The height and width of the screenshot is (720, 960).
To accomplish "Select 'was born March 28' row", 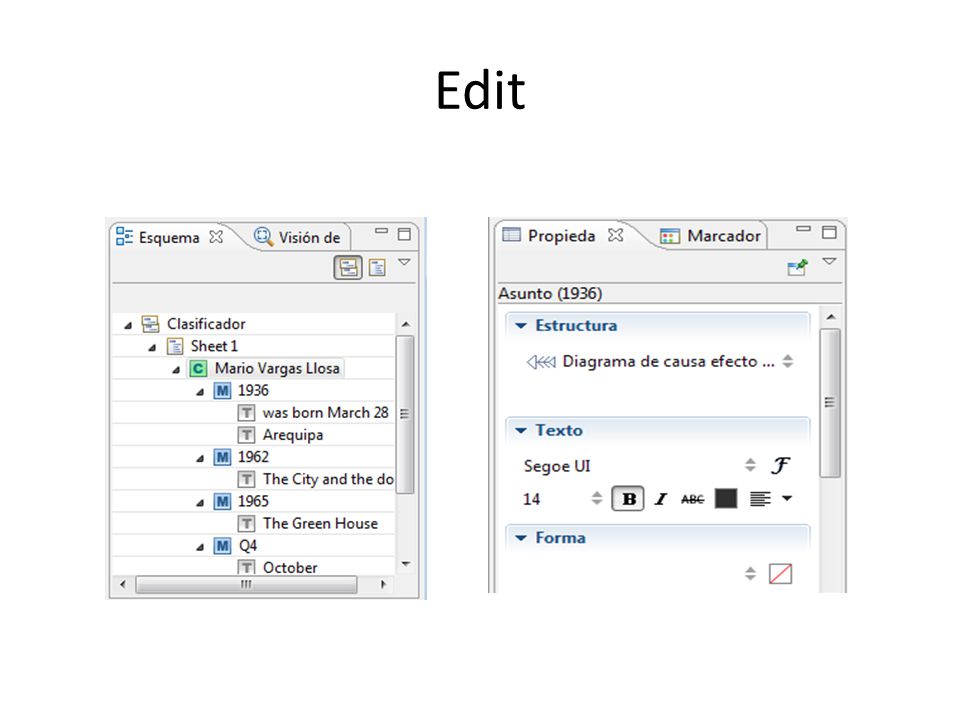I will [x=325, y=413].
